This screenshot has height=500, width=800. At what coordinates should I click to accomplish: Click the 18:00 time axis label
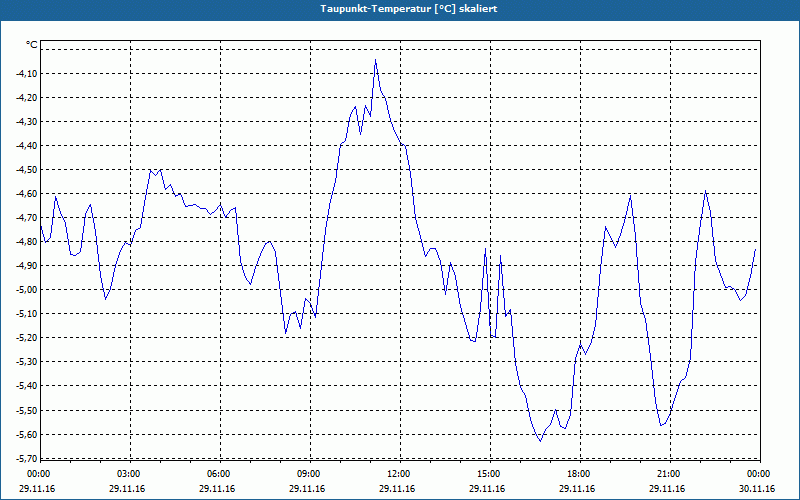point(581,474)
